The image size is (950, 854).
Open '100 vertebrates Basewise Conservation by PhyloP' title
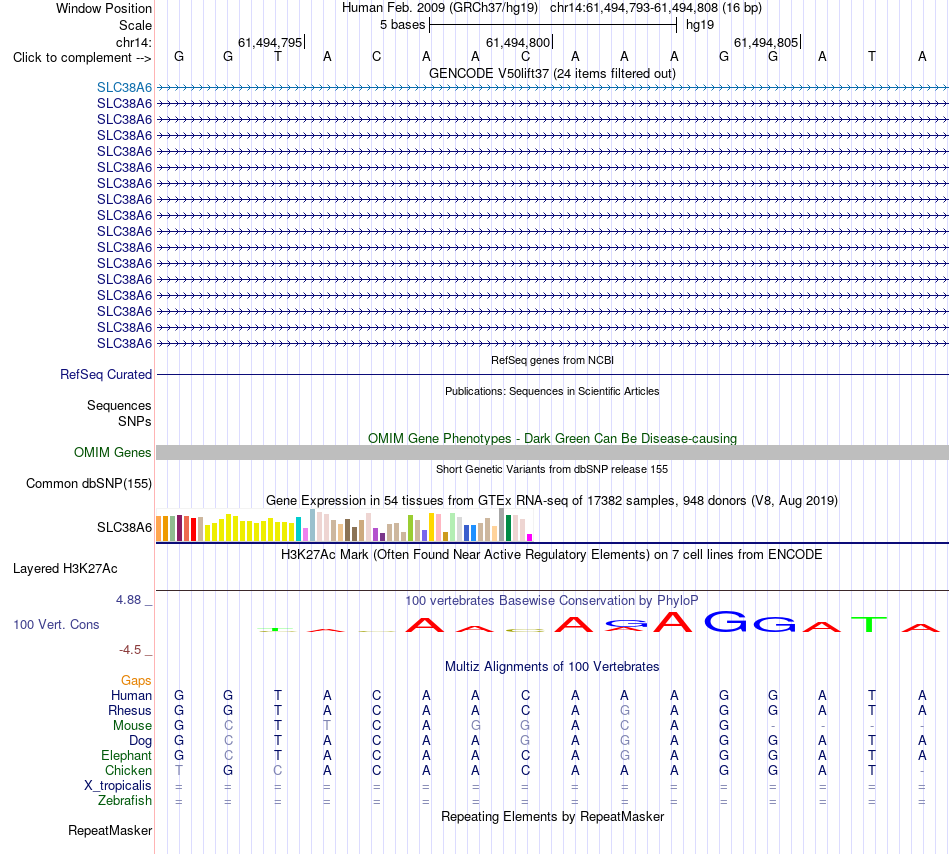(x=552, y=601)
